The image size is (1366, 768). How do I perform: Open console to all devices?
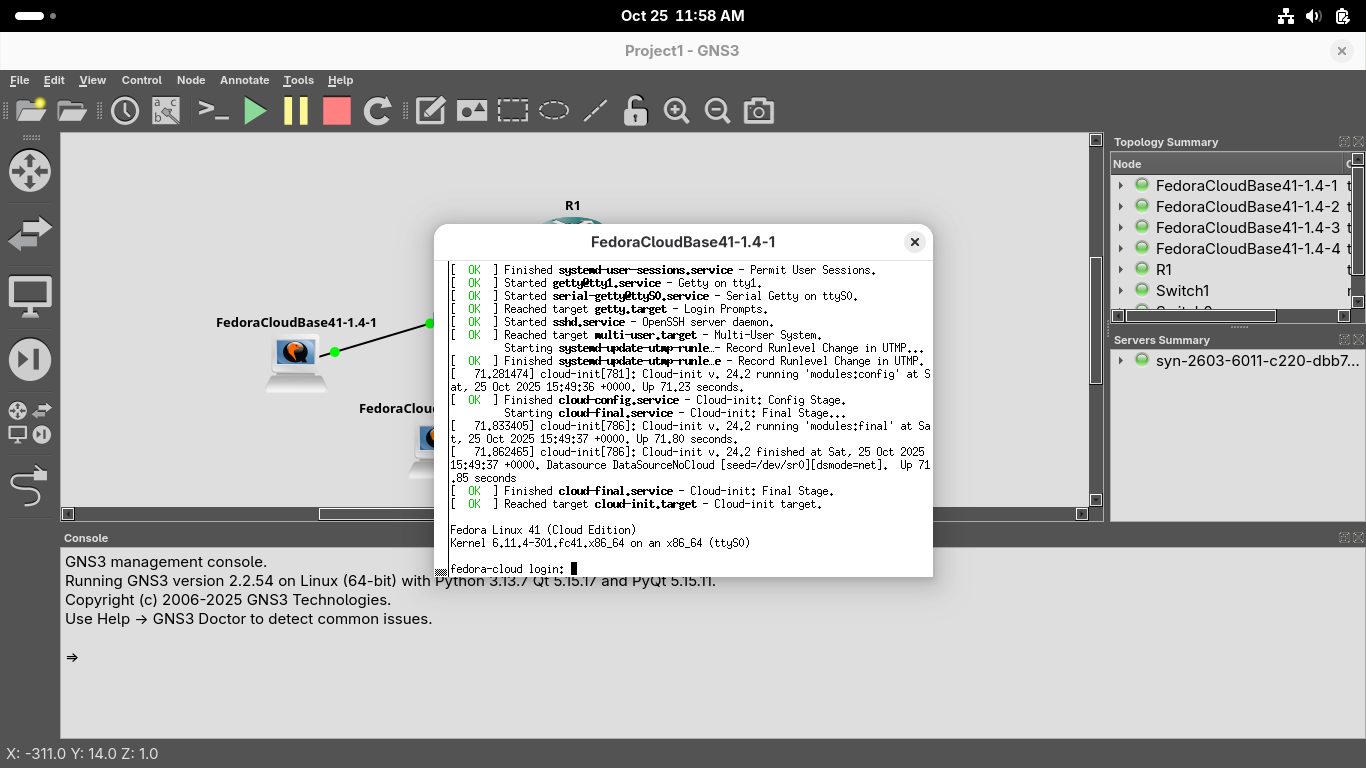(x=214, y=111)
